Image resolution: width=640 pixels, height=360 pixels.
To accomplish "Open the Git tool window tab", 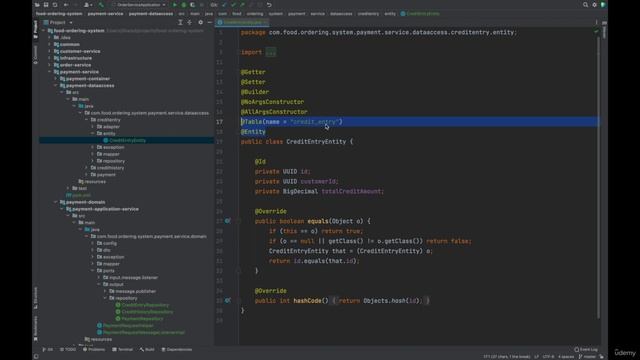I will (48, 349).
